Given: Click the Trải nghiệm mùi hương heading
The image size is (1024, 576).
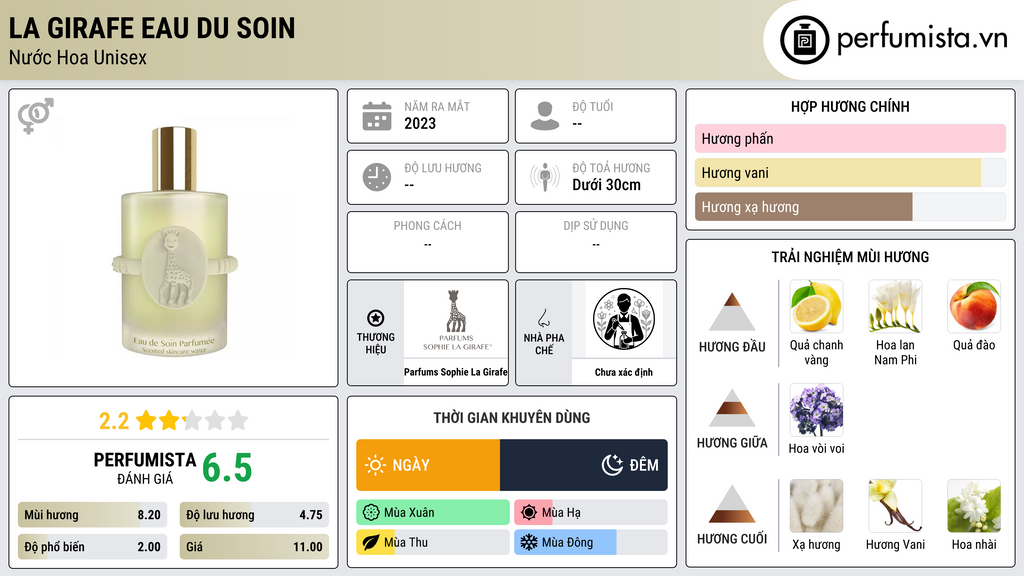Looking at the screenshot, I should pos(850,257).
